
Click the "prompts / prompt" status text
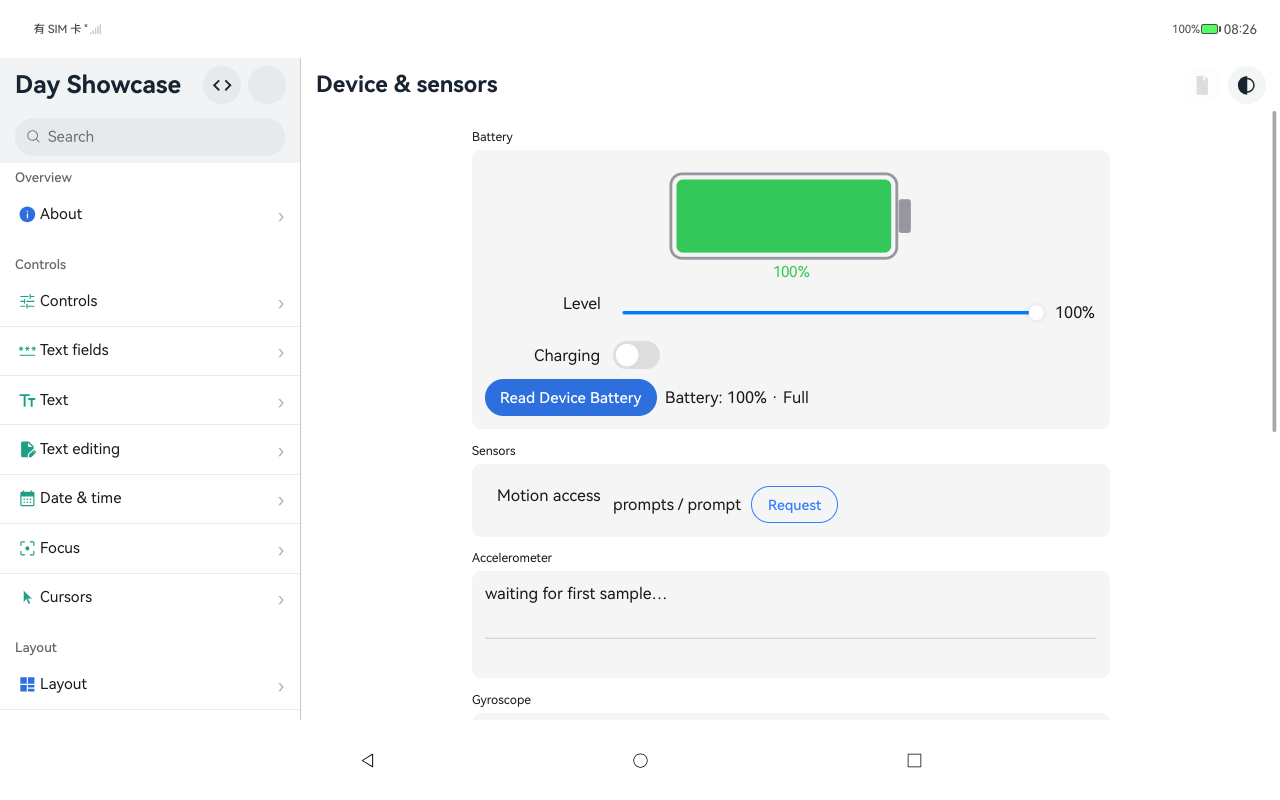click(x=677, y=505)
